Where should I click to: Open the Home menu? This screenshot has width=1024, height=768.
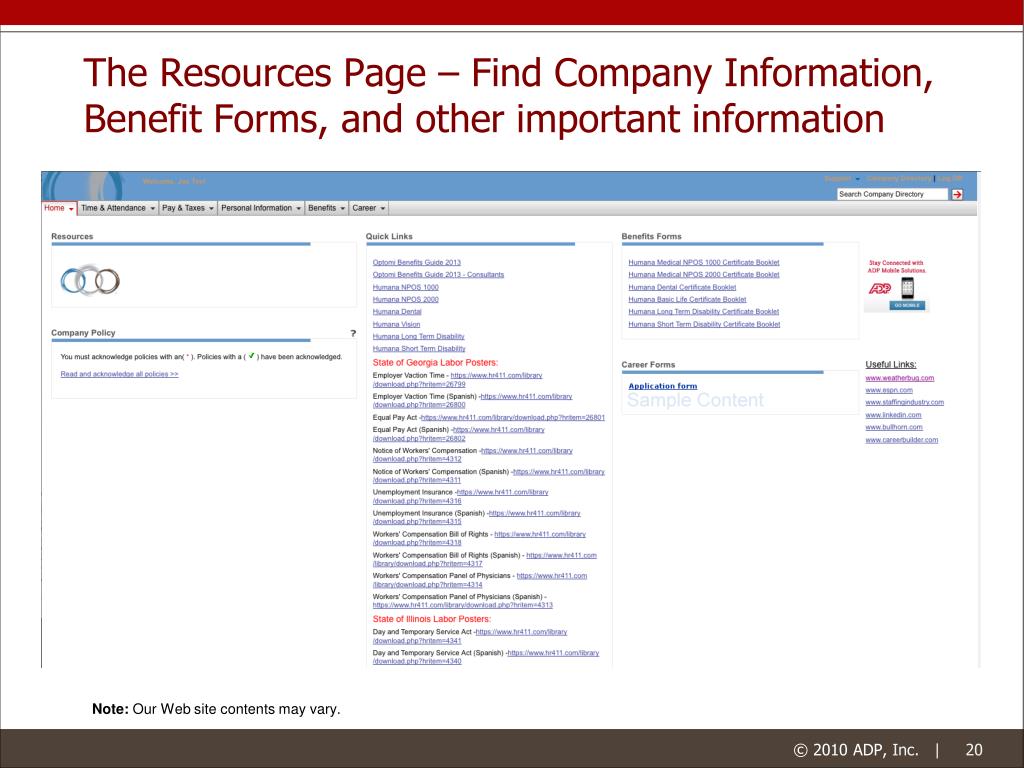(x=59, y=208)
